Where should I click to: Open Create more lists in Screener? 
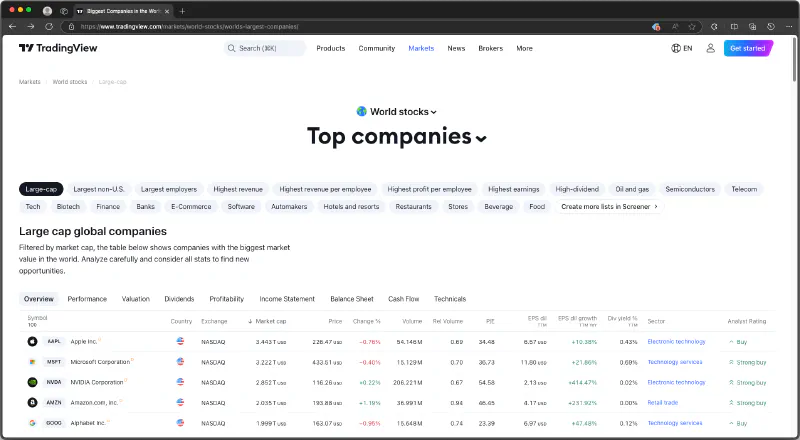click(609, 207)
